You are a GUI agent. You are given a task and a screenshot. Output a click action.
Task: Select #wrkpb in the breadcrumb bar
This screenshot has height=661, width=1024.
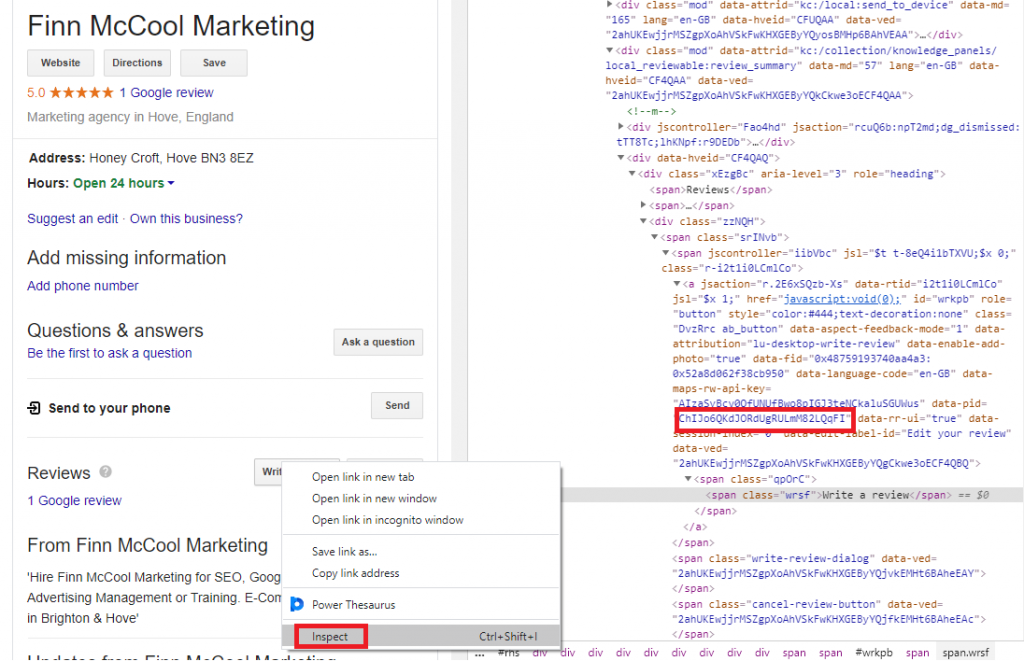coord(874,653)
